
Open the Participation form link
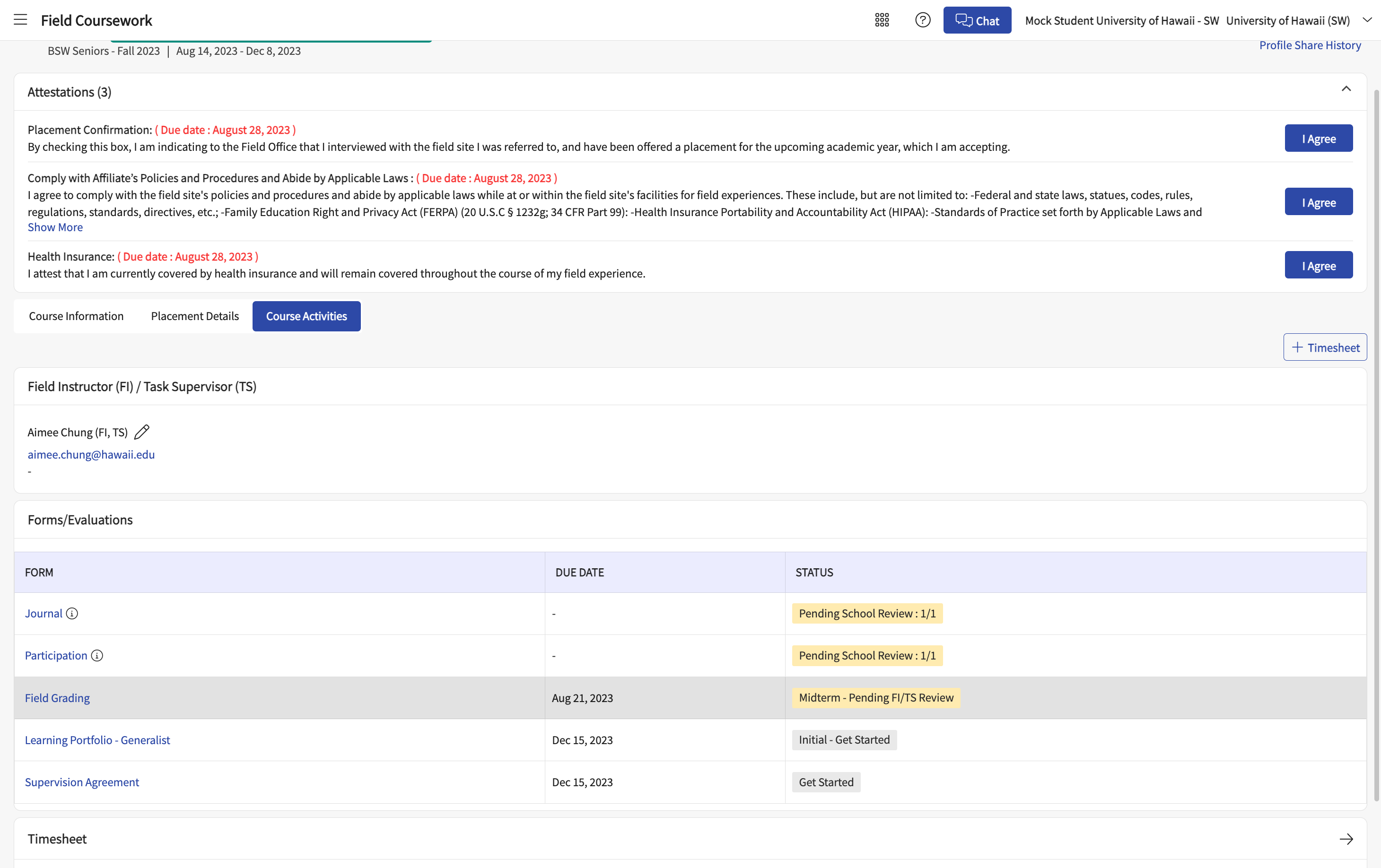coord(56,655)
